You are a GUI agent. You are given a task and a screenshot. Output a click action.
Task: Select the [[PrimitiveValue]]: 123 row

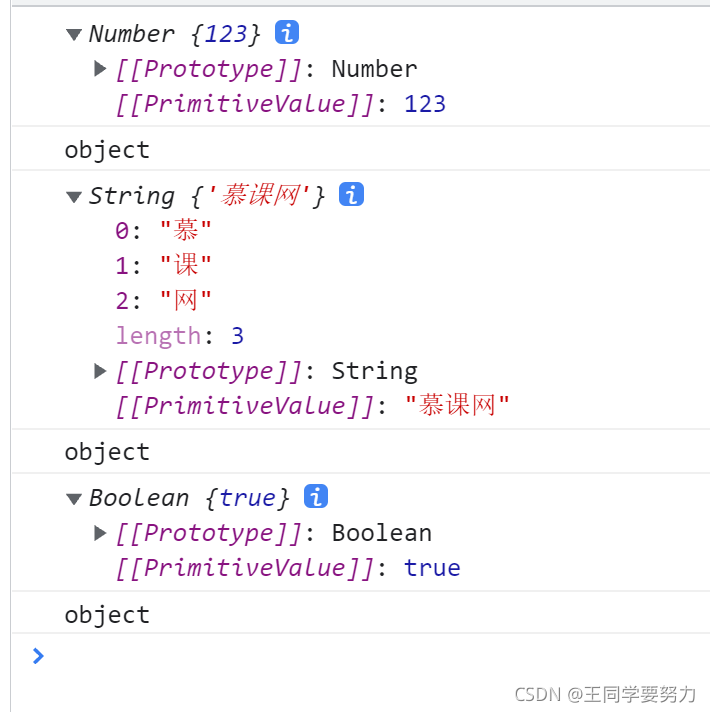281,104
